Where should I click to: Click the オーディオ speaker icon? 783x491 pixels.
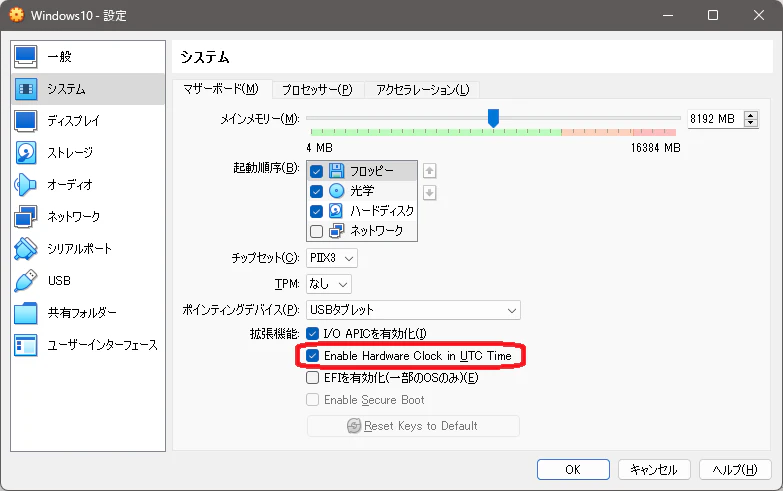pyautogui.click(x=25, y=185)
